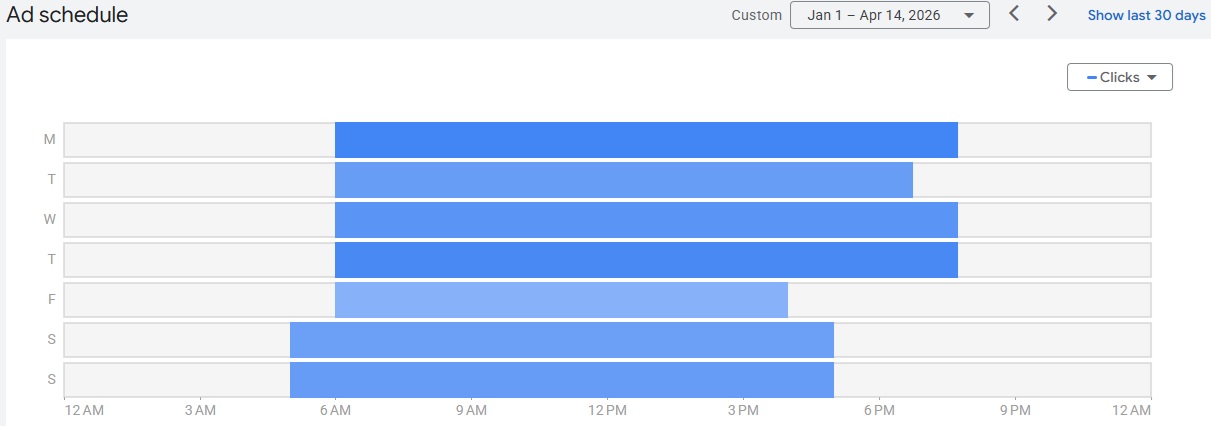Viewport: 1211px width, 426px height.
Task: Click the bottom Sunday blue schedule bar
Action: (x=561, y=380)
